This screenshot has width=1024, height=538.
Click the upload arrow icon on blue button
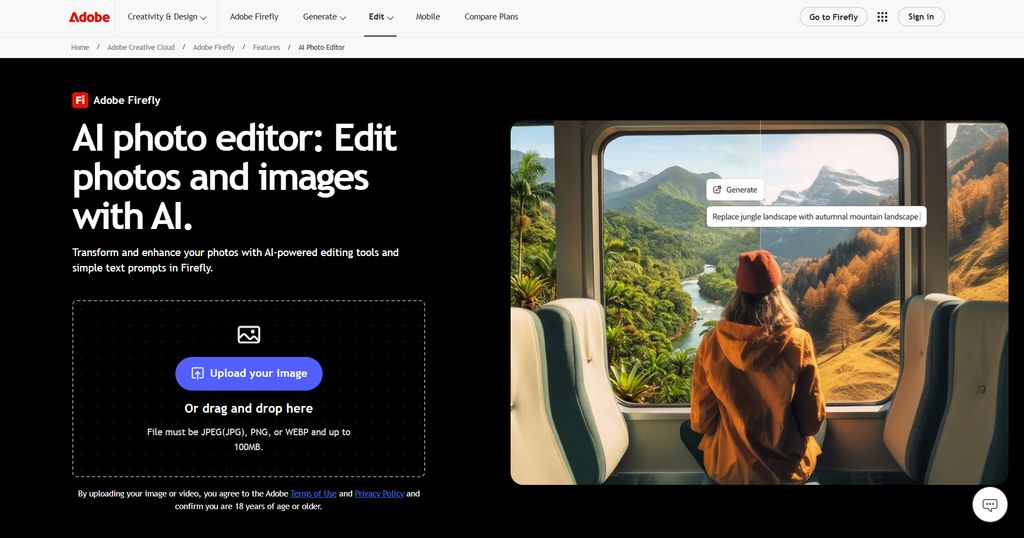click(x=197, y=373)
